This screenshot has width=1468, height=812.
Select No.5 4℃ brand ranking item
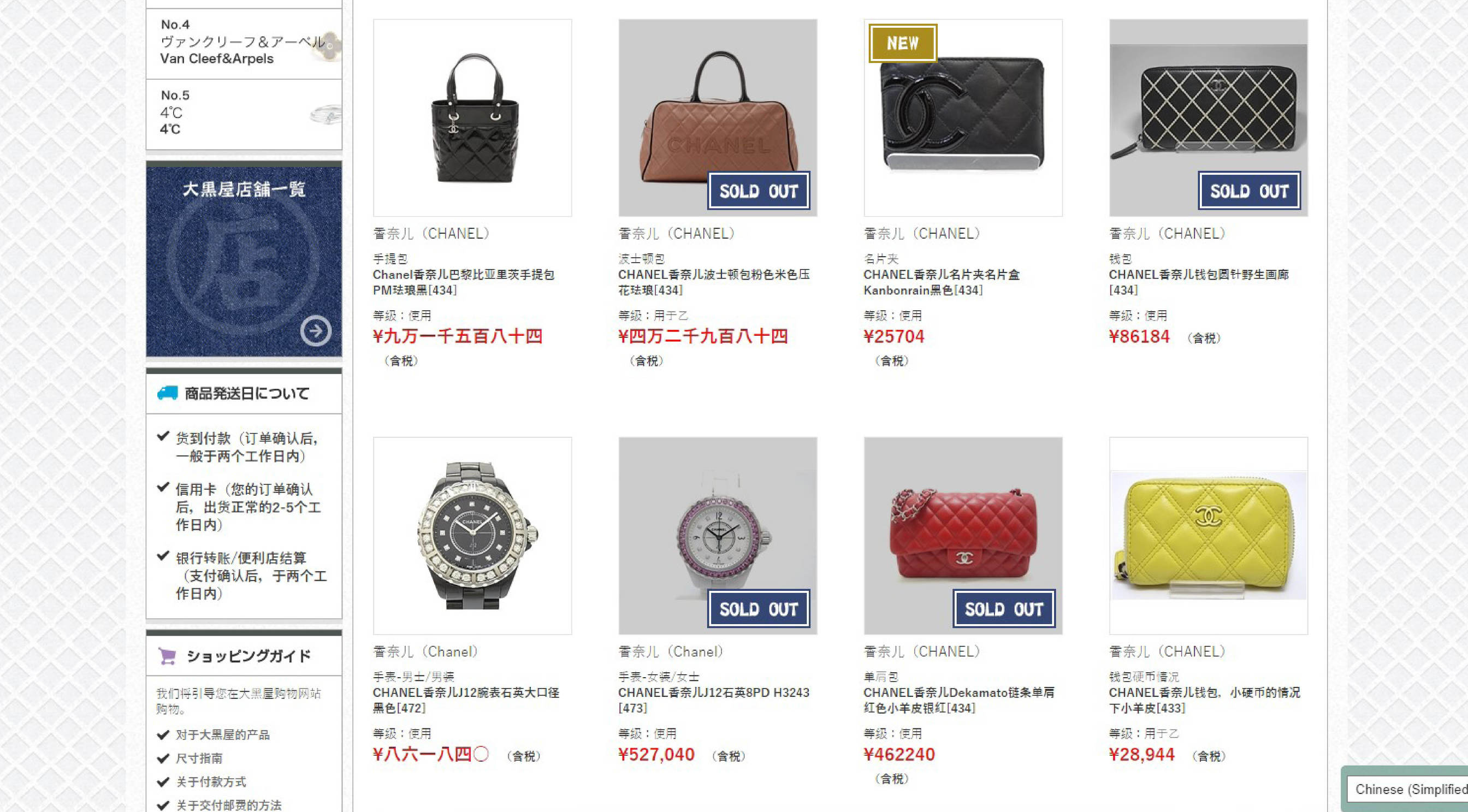click(x=244, y=114)
